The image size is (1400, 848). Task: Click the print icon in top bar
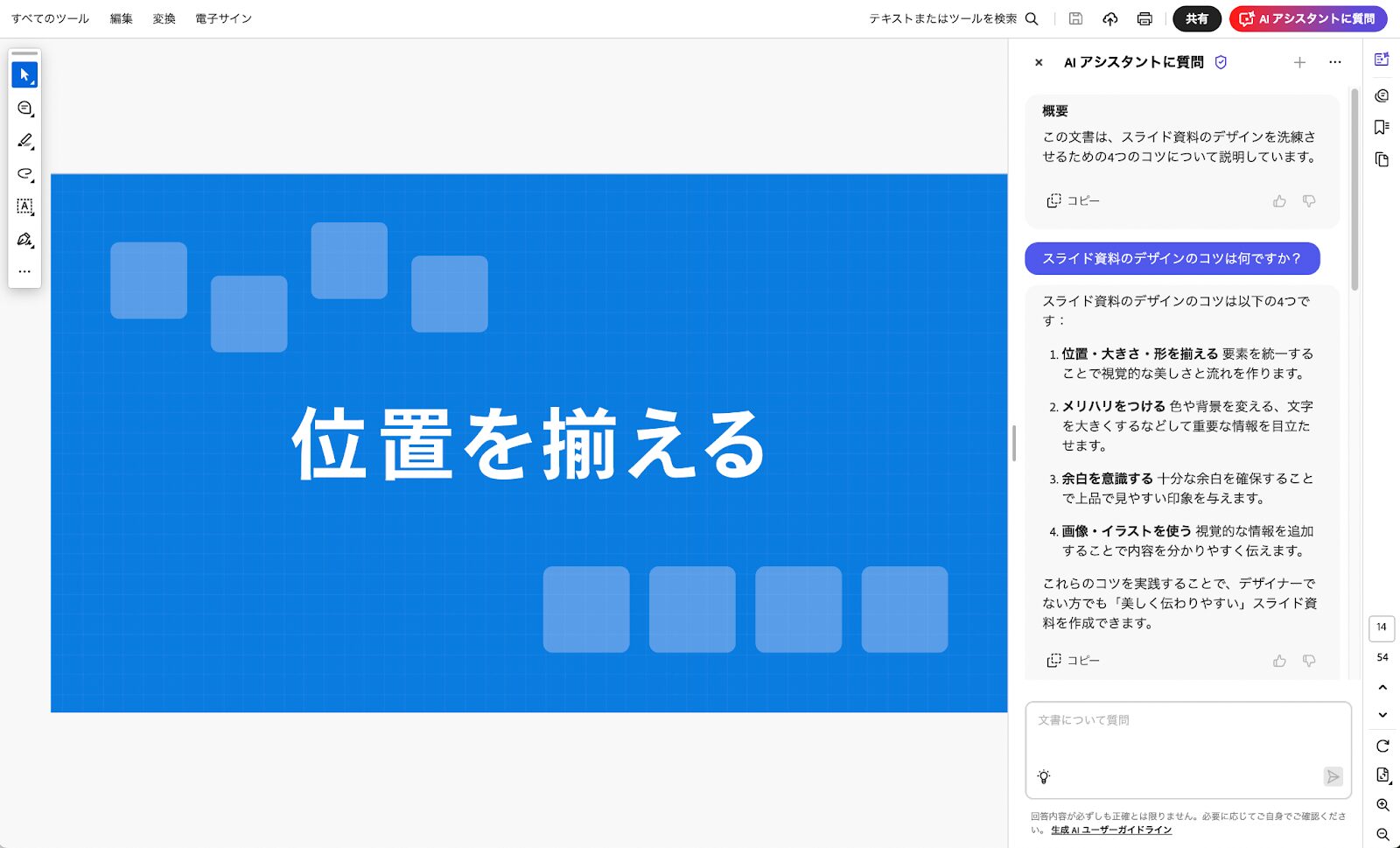pos(1144,18)
